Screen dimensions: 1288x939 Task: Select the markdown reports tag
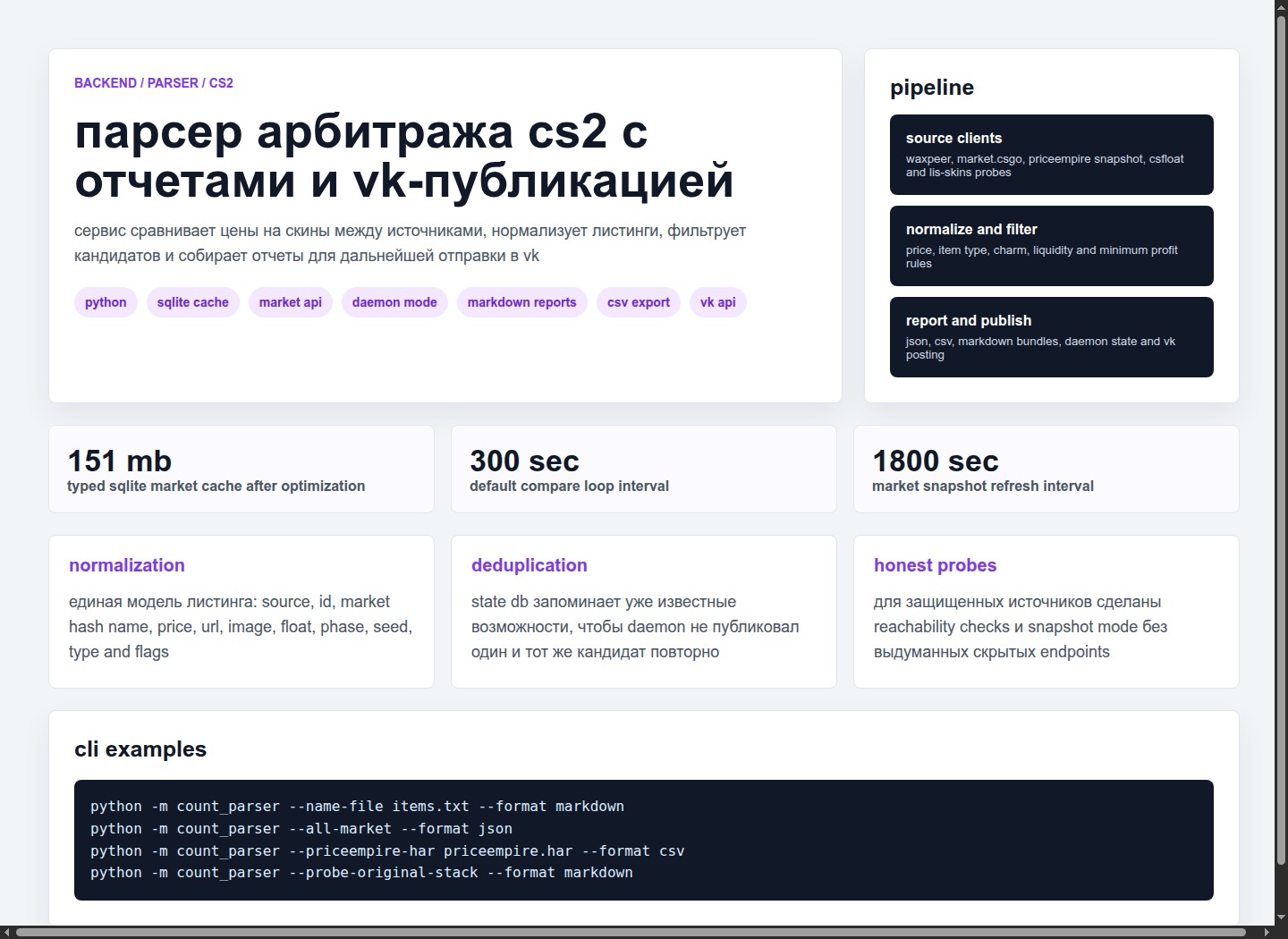[x=522, y=302]
